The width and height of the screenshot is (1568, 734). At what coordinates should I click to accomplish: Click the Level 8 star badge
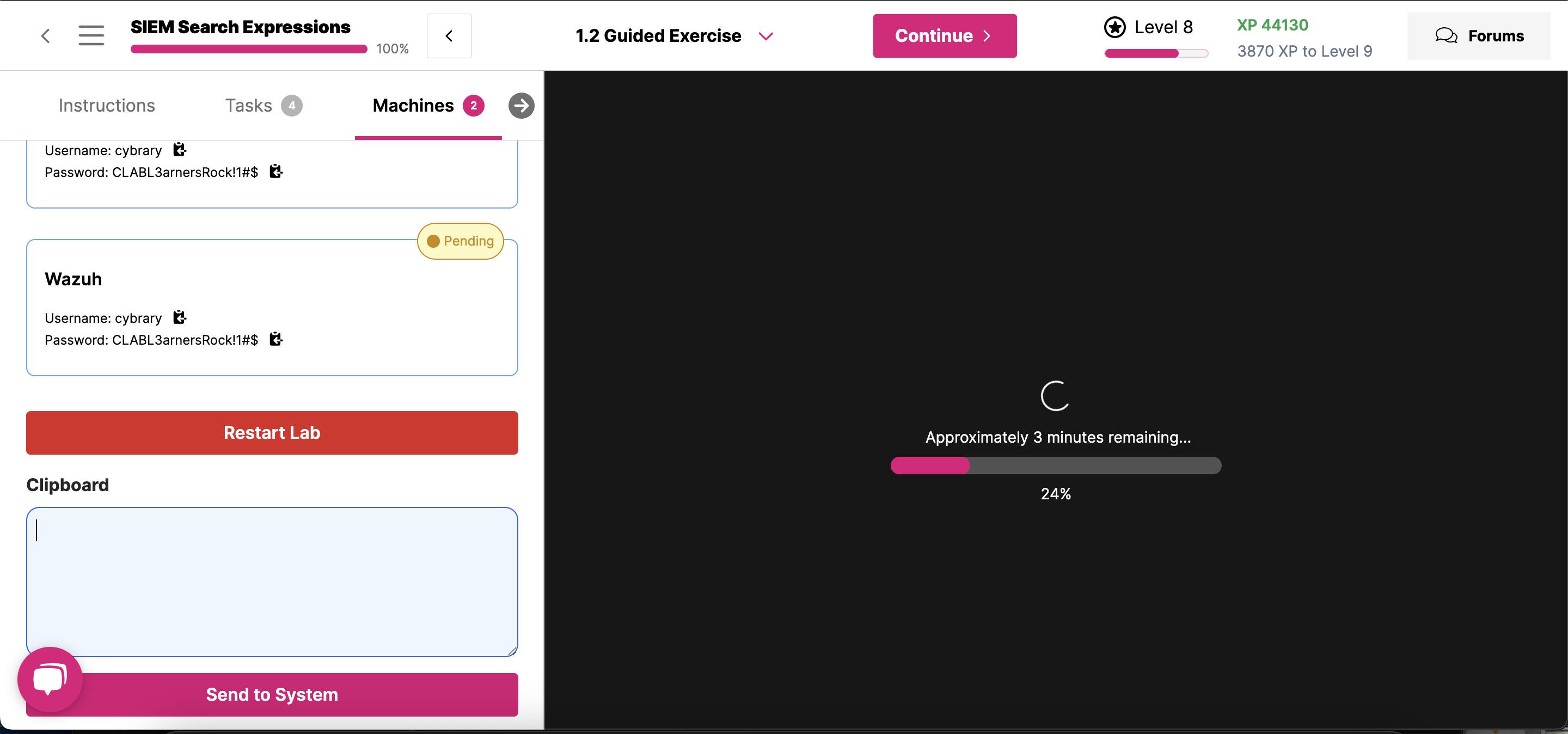pos(1114,27)
